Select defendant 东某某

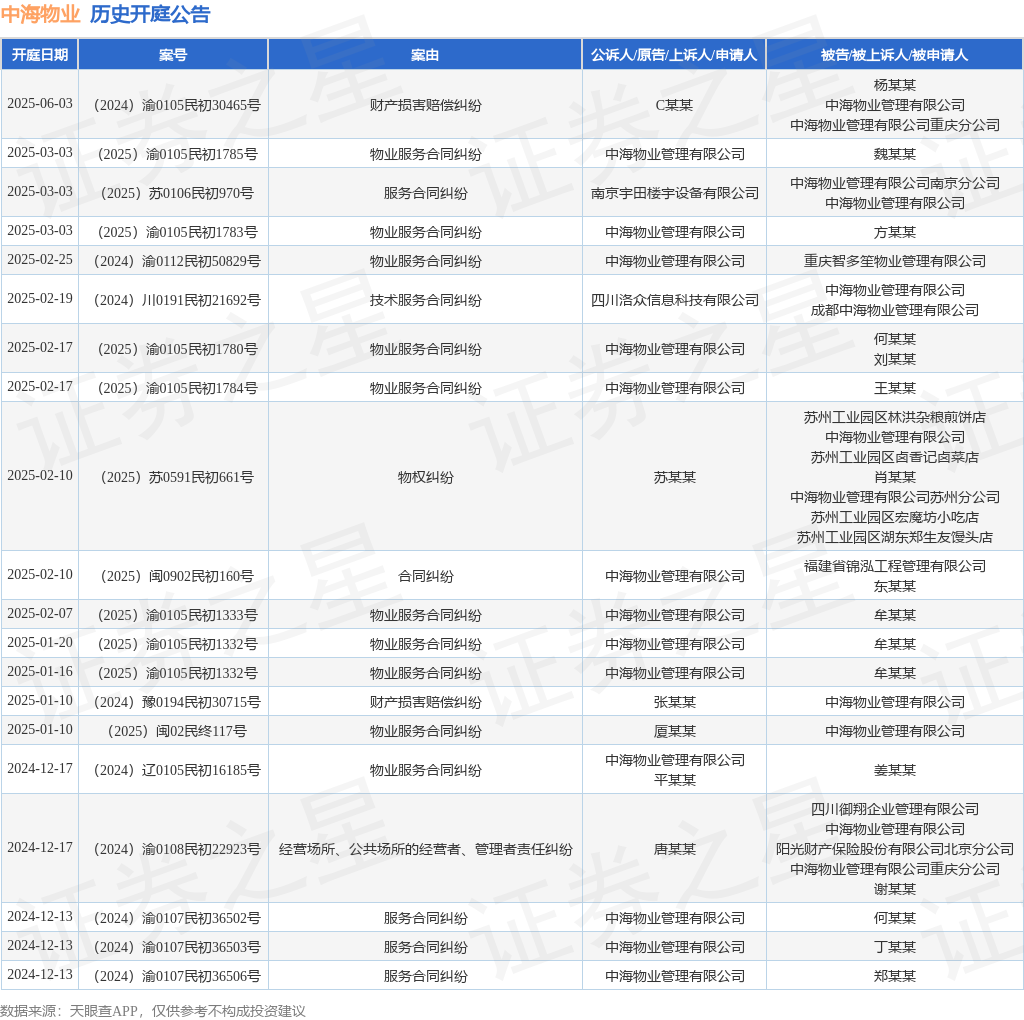(x=895, y=586)
